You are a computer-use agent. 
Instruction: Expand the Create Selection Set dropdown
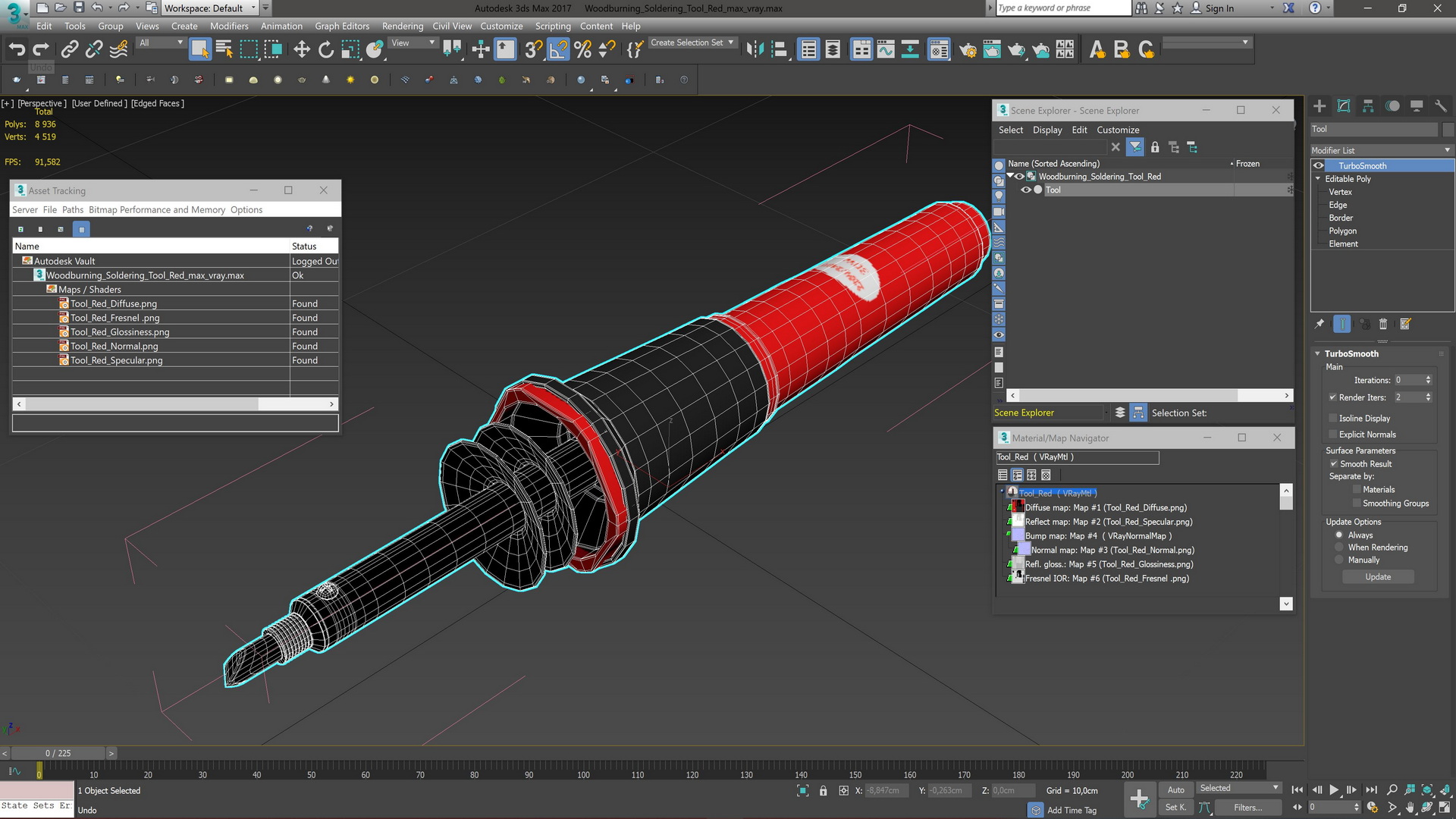[x=731, y=43]
